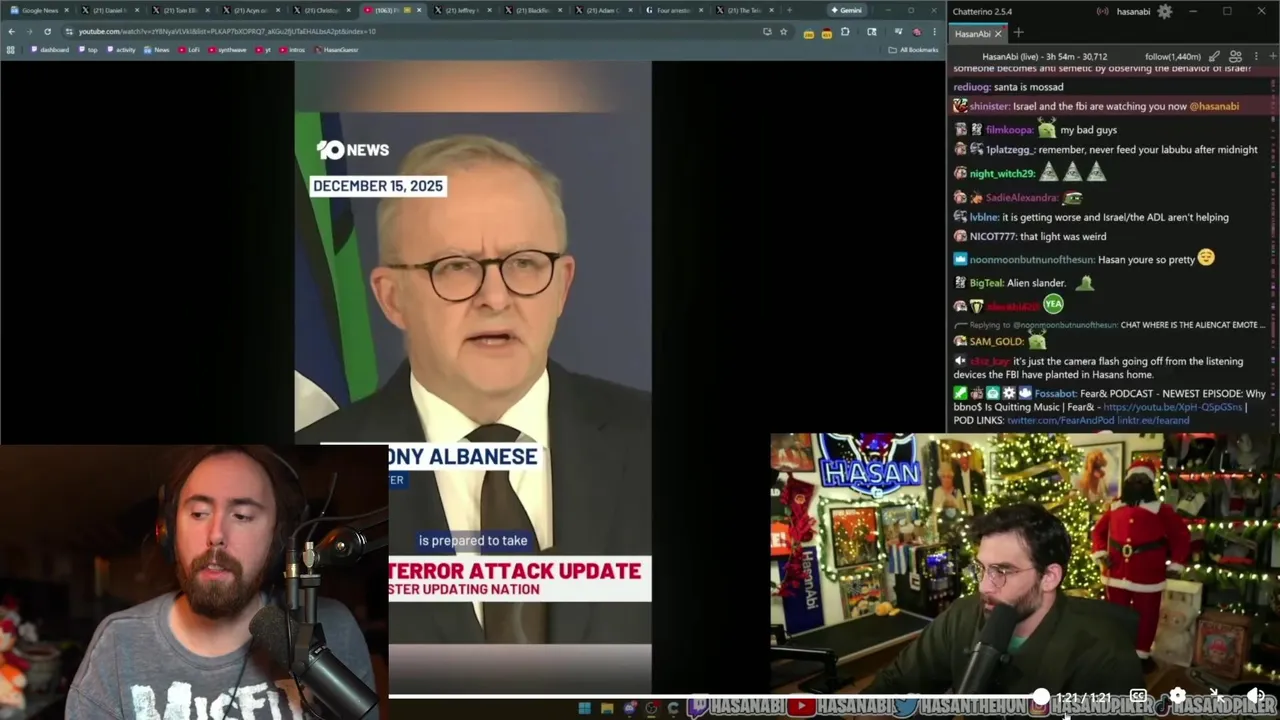Click username SAM_GOLD in chat

[996, 341]
